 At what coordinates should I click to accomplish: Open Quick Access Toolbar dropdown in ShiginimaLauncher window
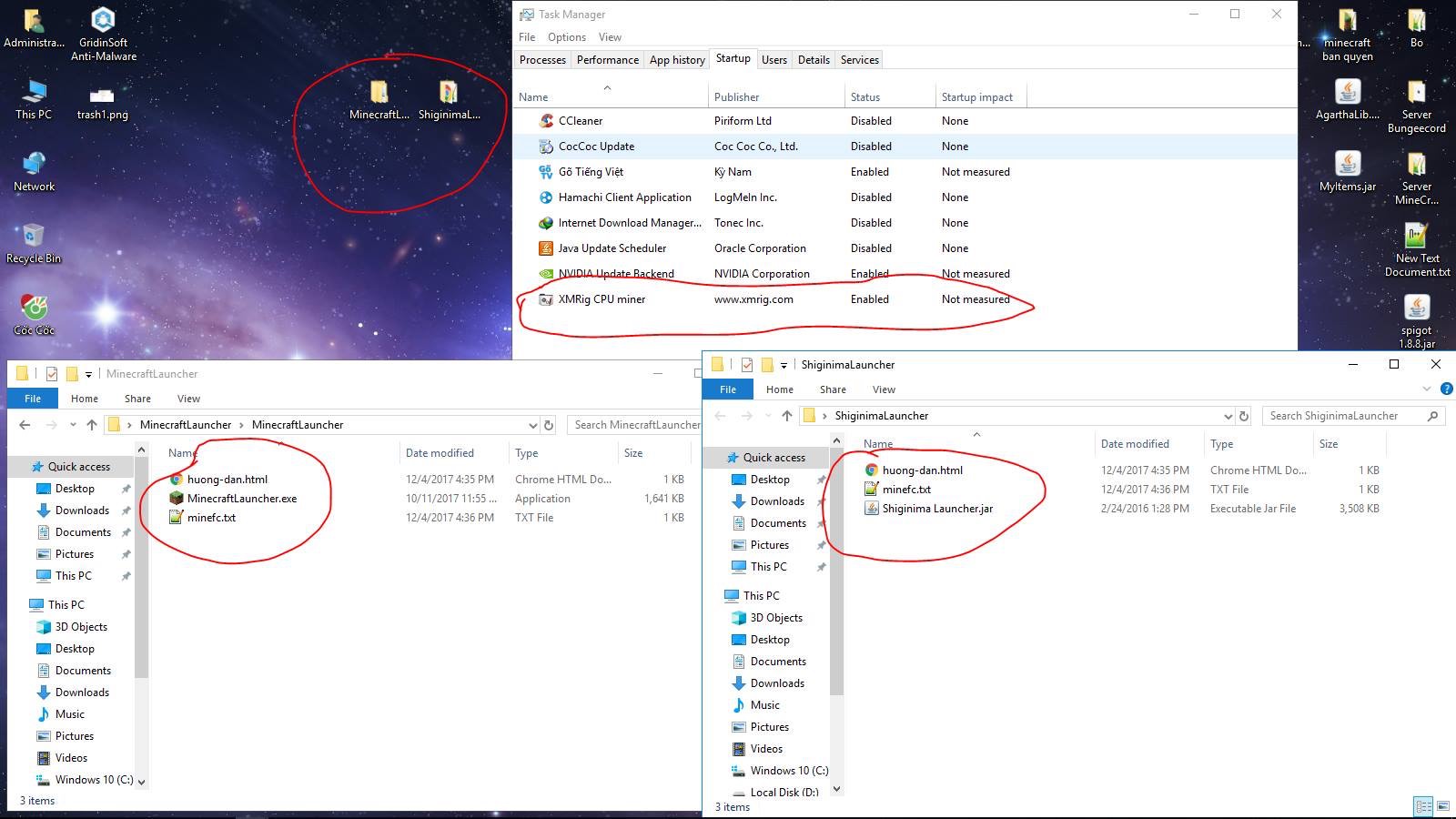point(784,365)
